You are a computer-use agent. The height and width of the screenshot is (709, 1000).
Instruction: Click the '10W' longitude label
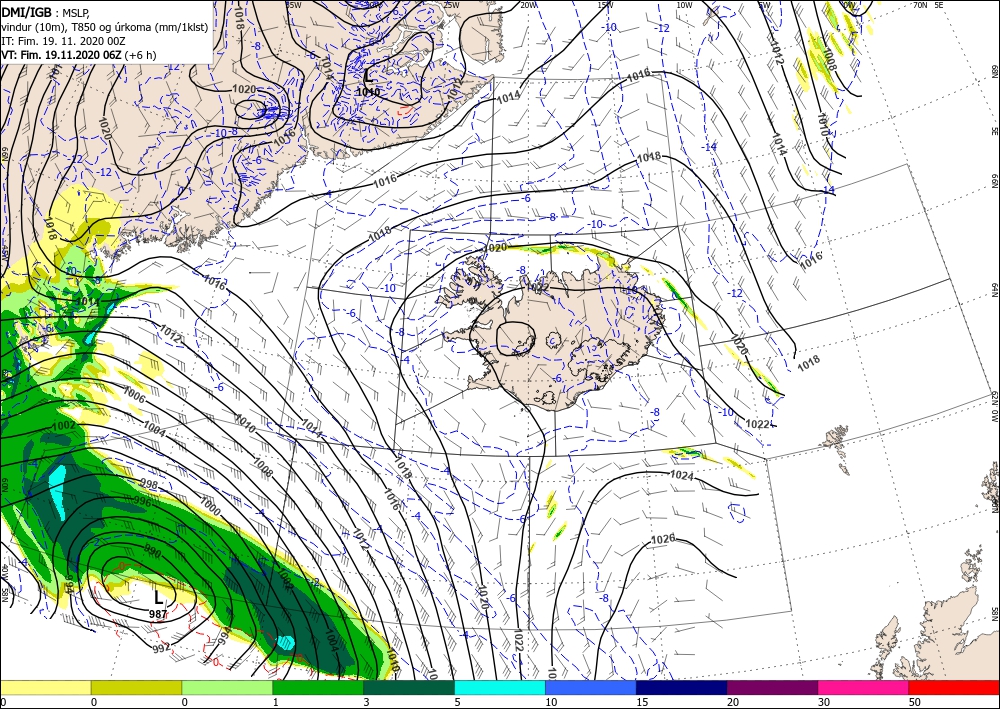684,5
